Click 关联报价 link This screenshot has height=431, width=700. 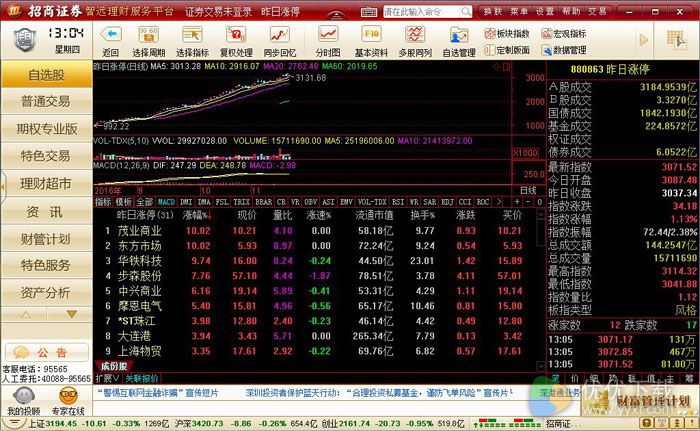click(x=142, y=379)
